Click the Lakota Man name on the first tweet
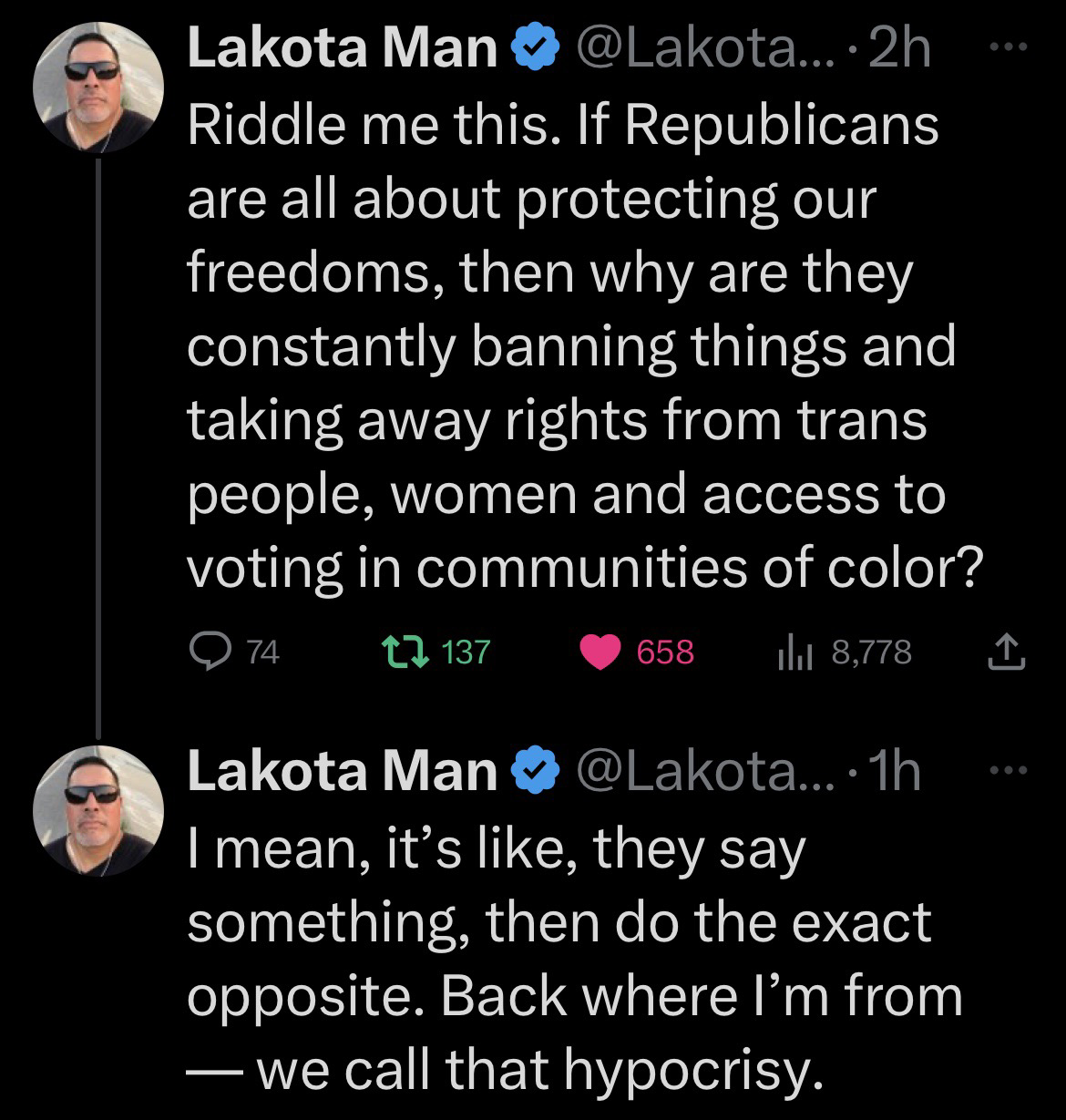 pyautogui.click(x=342, y=49)
